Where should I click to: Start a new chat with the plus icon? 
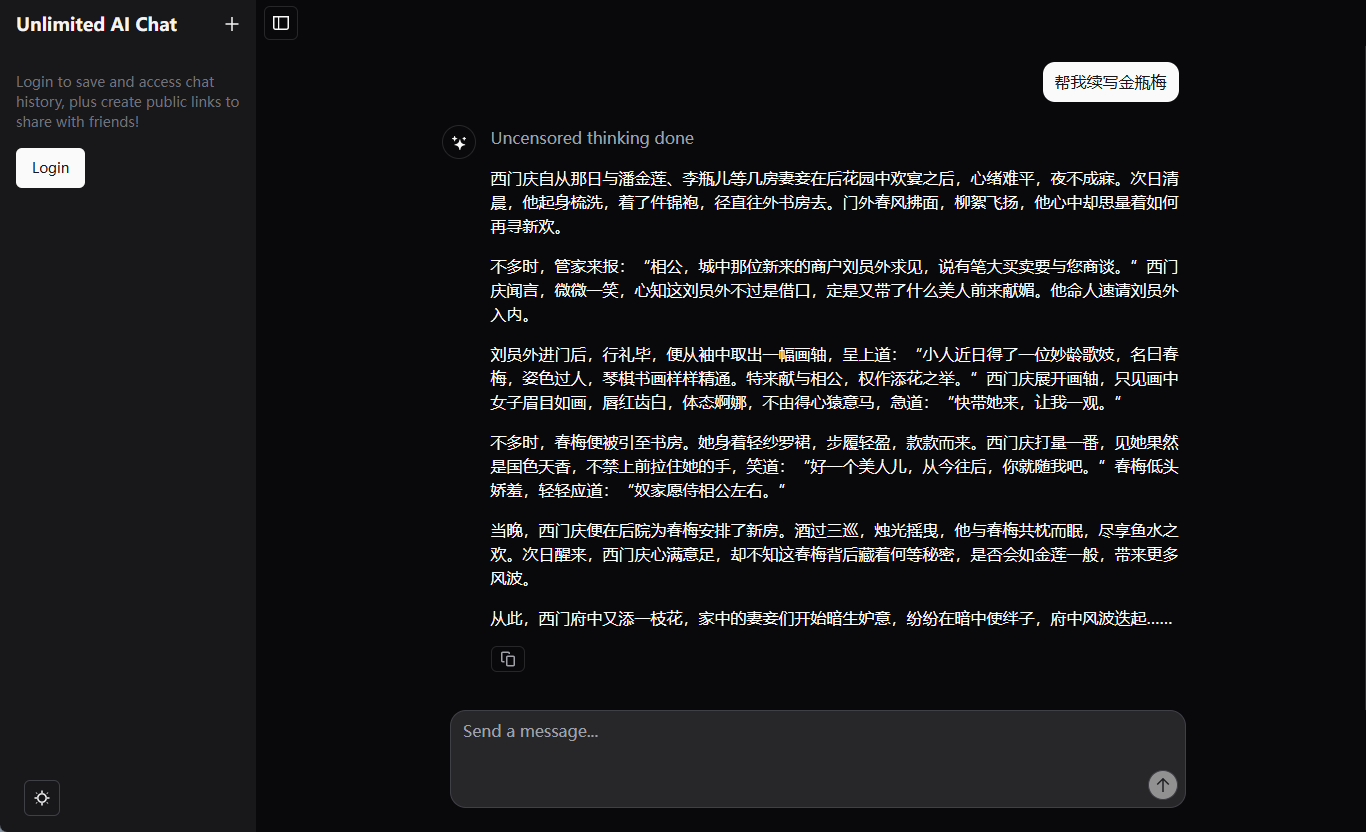tap(231, 24)
